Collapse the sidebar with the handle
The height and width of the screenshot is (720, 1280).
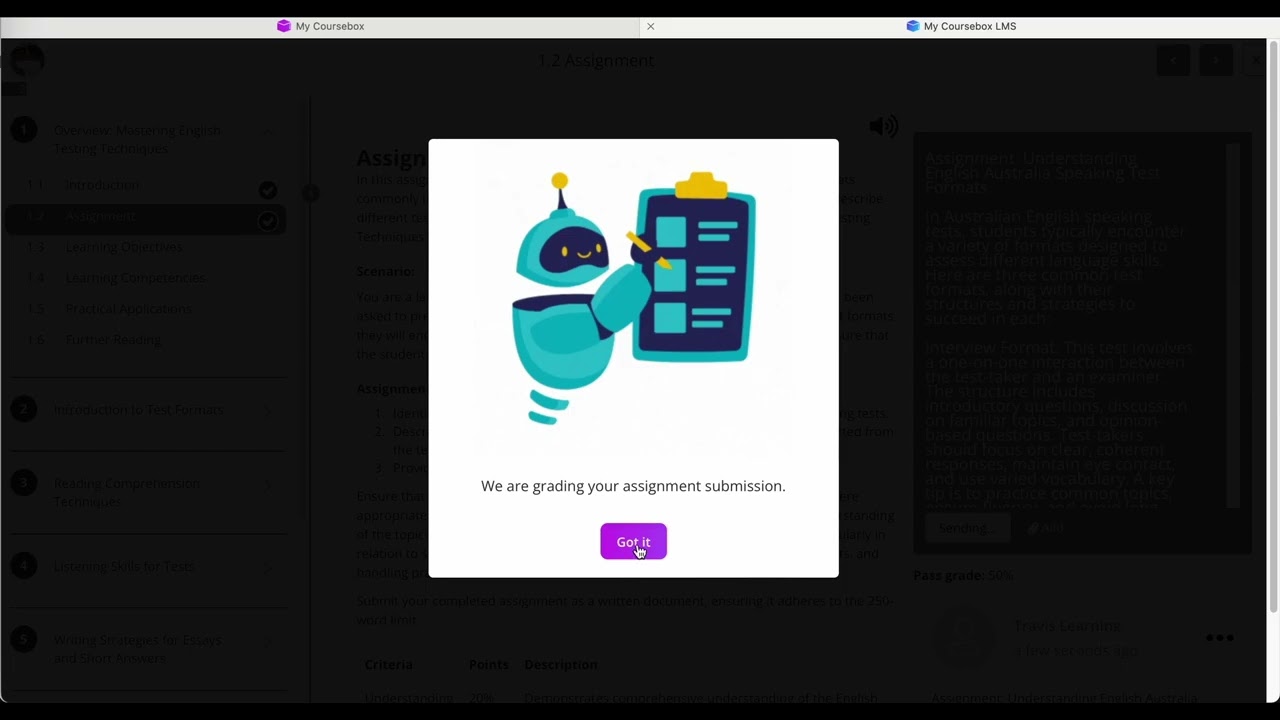pyautogui.click(x=311, y=193)
